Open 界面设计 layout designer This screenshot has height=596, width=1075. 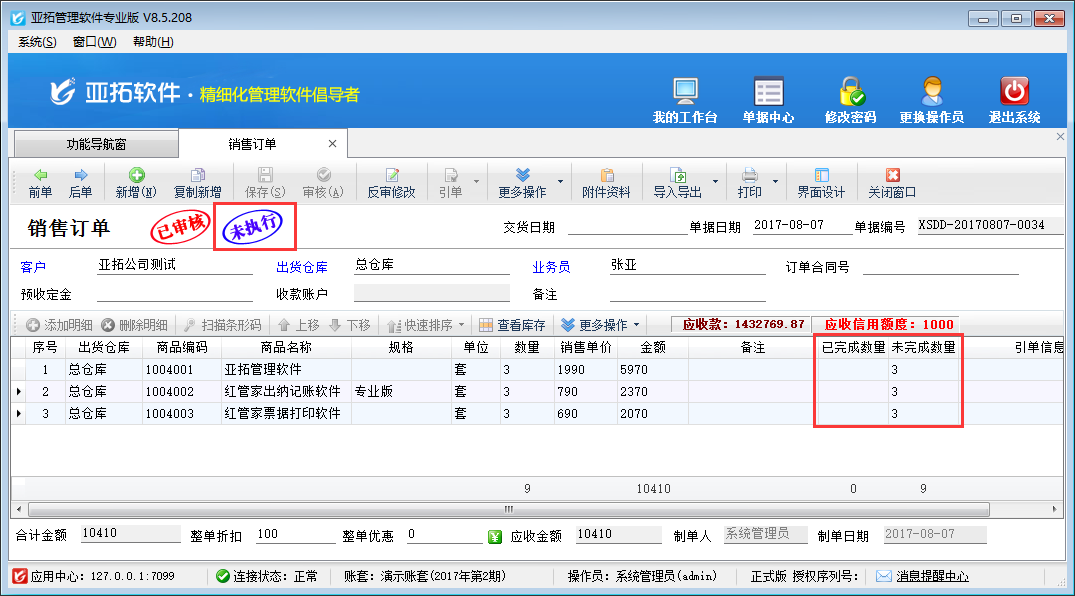coord(821,183)
